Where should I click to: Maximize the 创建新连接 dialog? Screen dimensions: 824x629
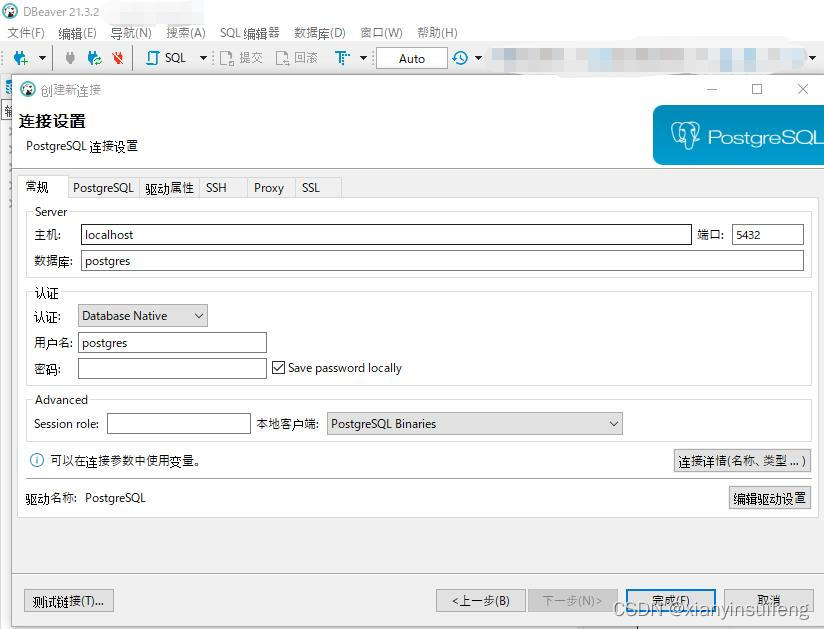click(757, 89)
